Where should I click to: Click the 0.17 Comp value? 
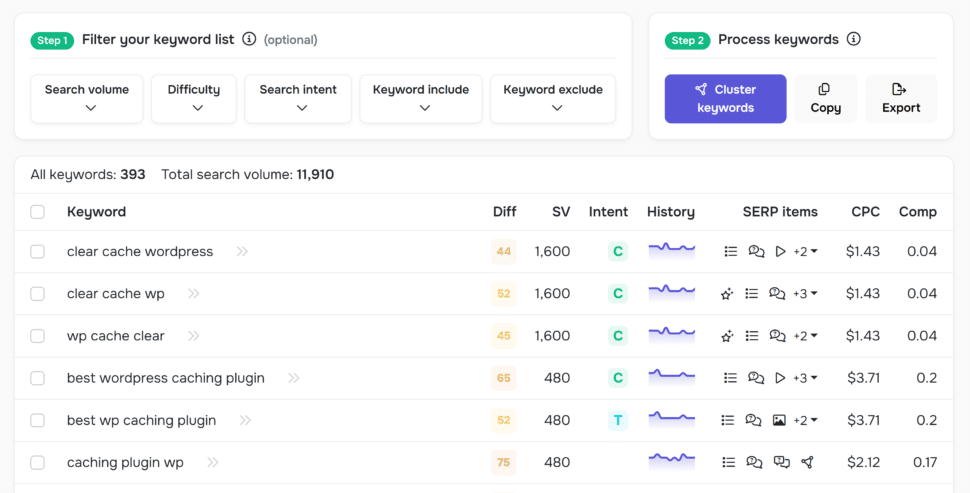coord(925,462)
